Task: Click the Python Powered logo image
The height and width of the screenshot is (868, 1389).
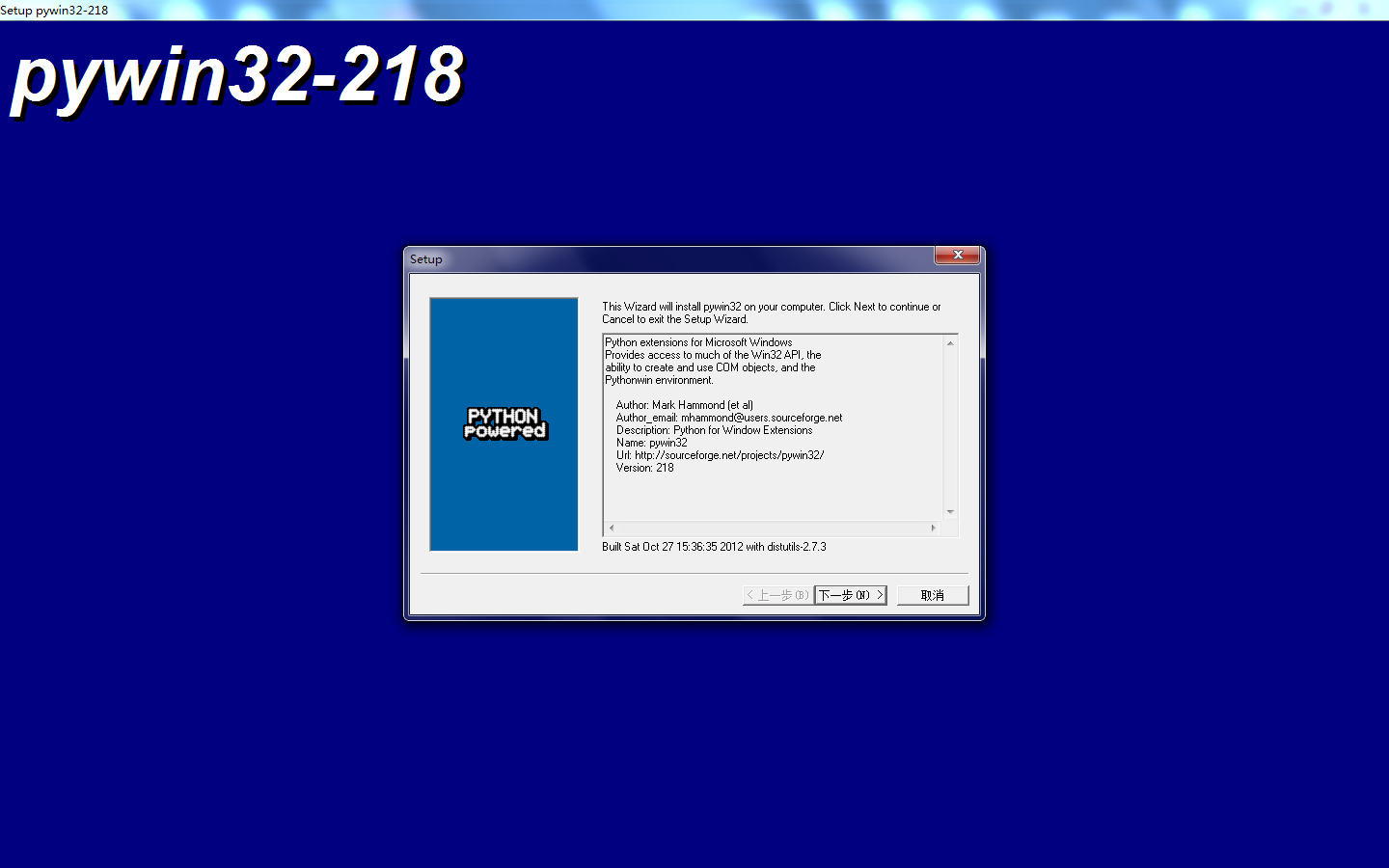Action: tap(504, 423)
